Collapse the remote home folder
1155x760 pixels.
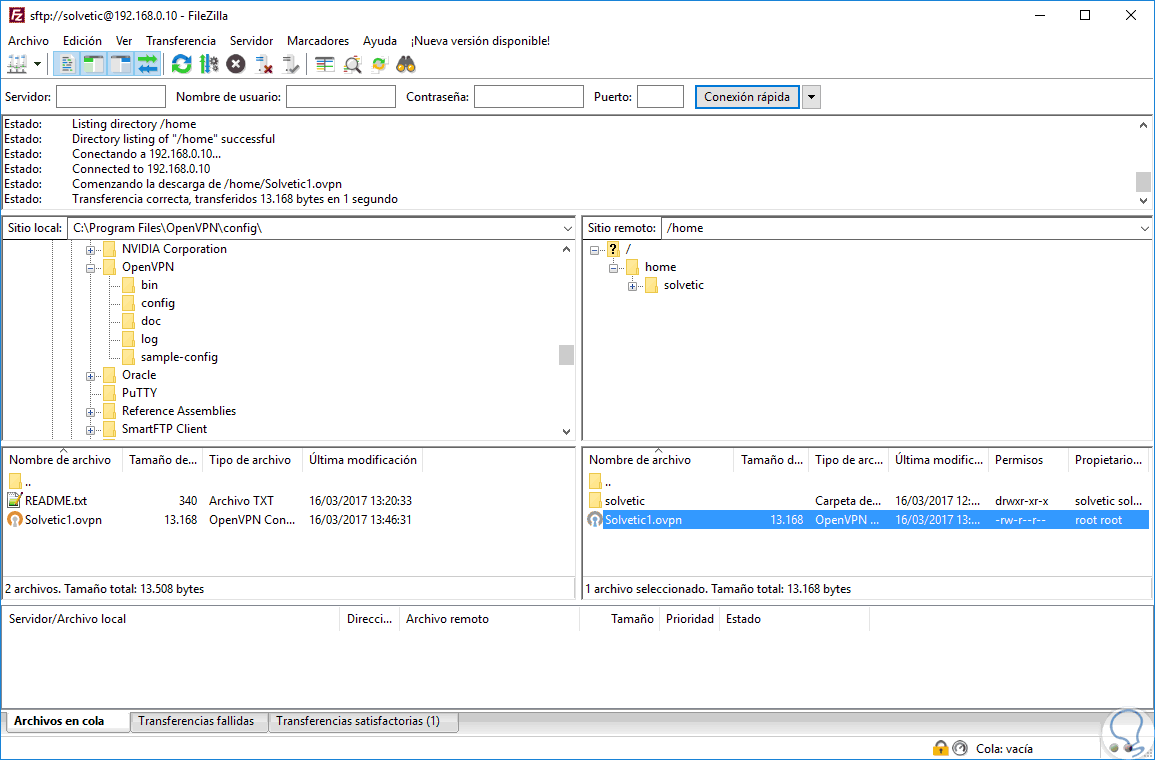tap(614, 268)
